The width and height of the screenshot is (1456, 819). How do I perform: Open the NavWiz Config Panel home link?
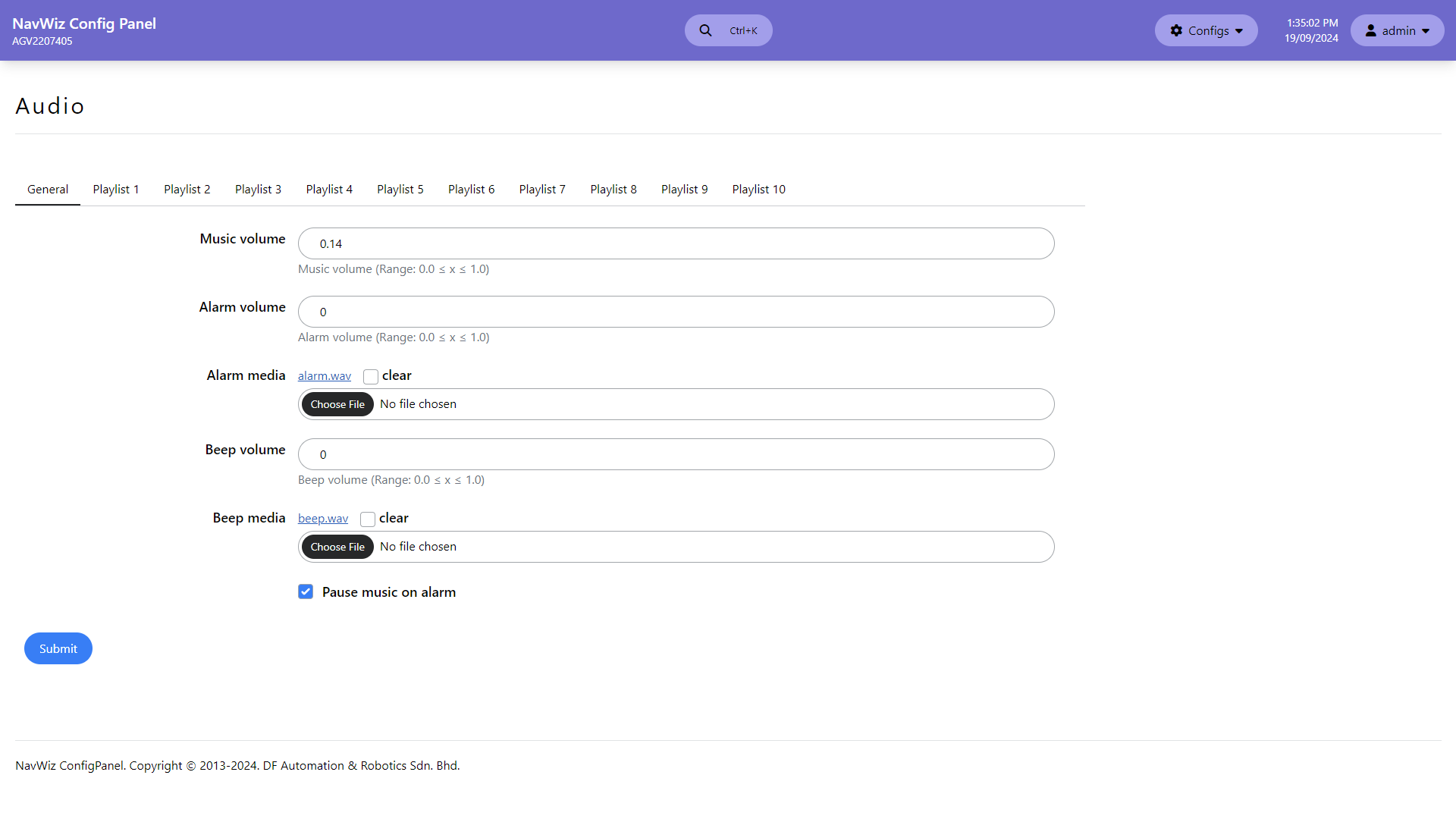click(x=84, y=24)
